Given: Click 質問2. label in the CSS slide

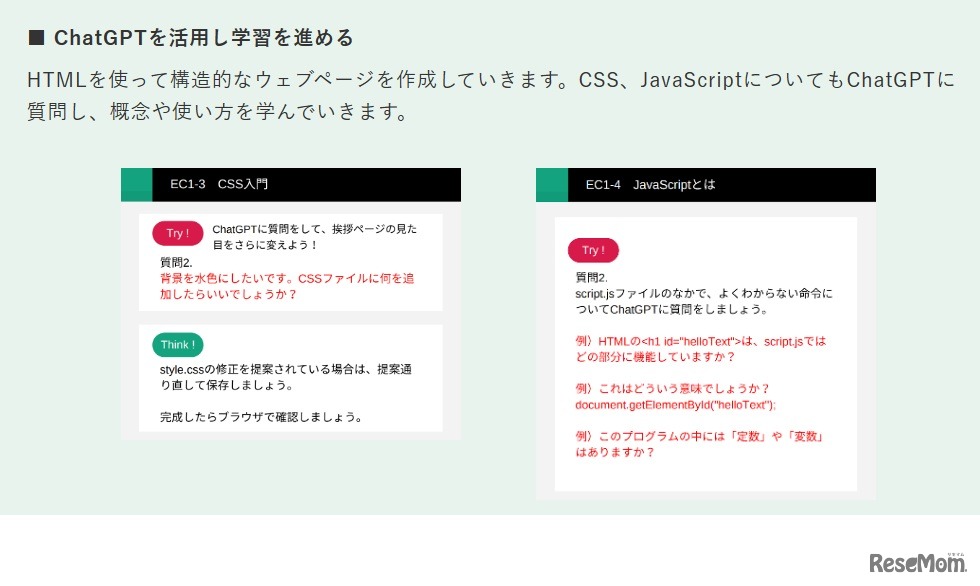Looking at the screenshot, I should point(176,262).
